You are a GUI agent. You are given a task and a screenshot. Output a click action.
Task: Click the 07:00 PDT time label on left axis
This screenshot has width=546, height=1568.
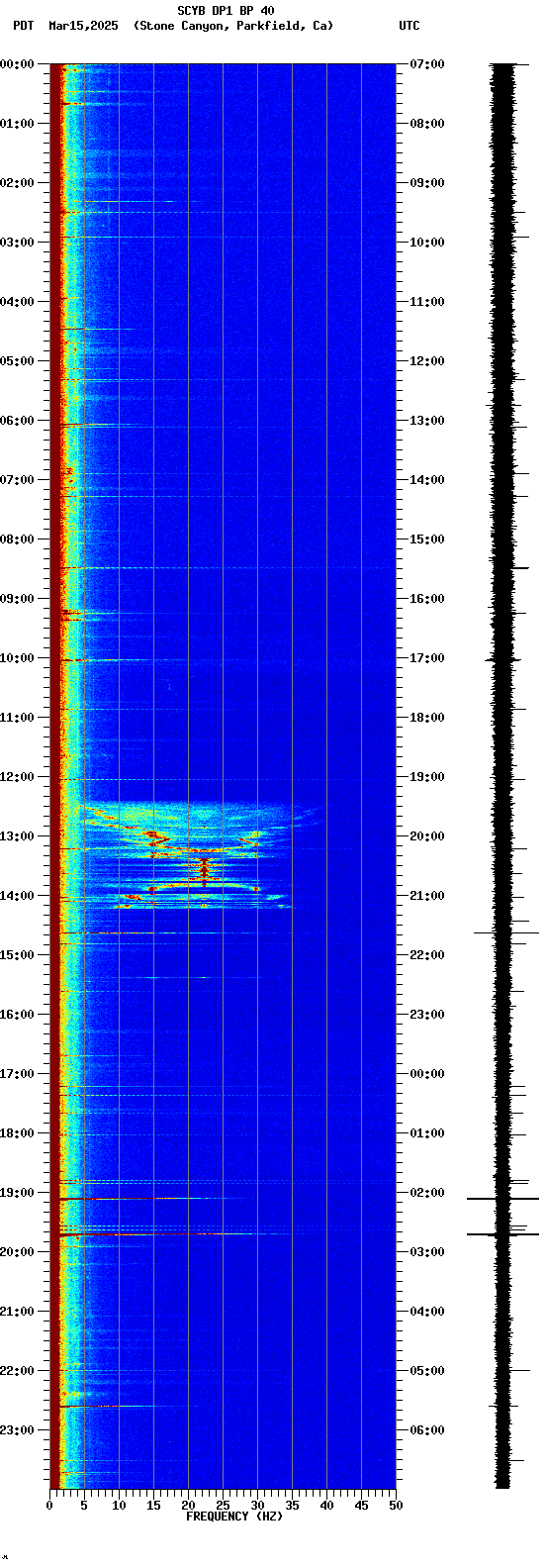[18, 480]
